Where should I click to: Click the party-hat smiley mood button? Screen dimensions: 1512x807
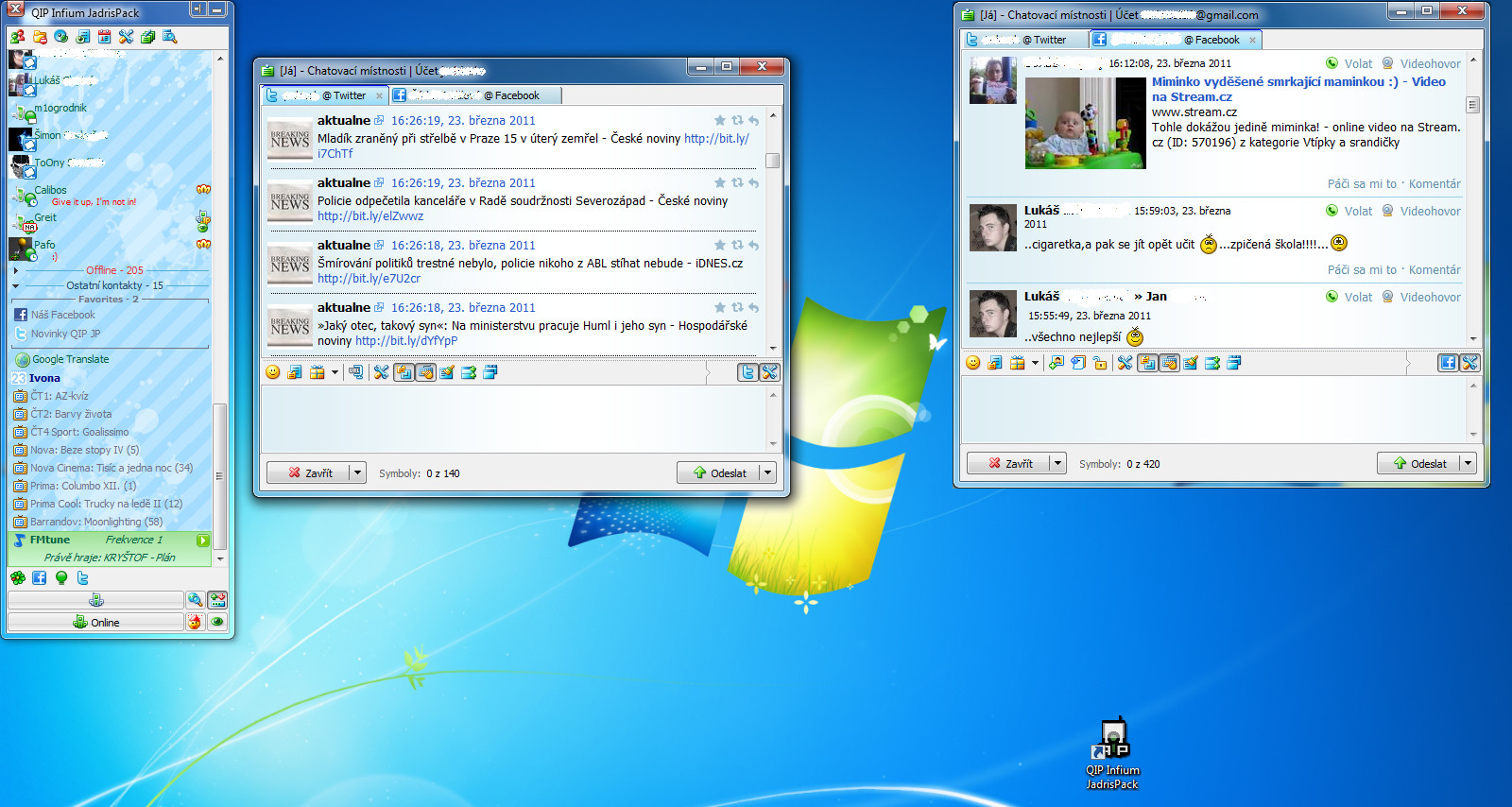pyautogui.click(x=195, y=622)
